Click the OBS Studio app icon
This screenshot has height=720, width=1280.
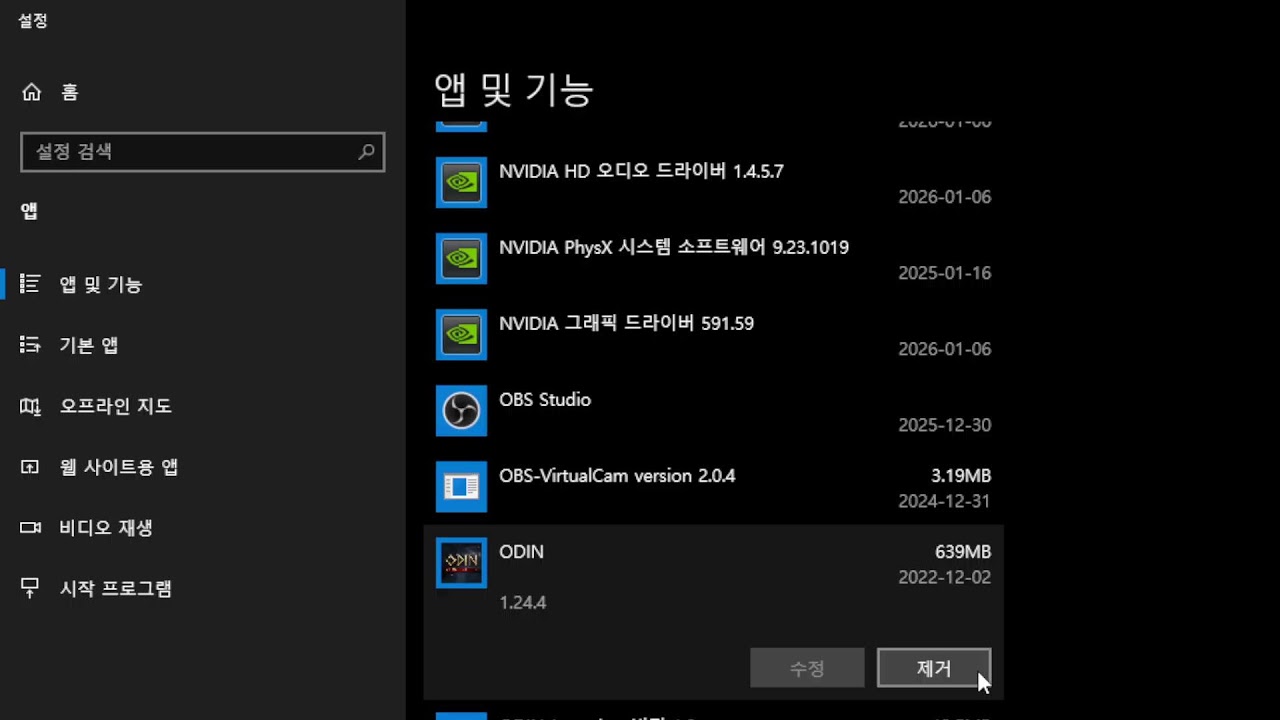click(461, 410)
